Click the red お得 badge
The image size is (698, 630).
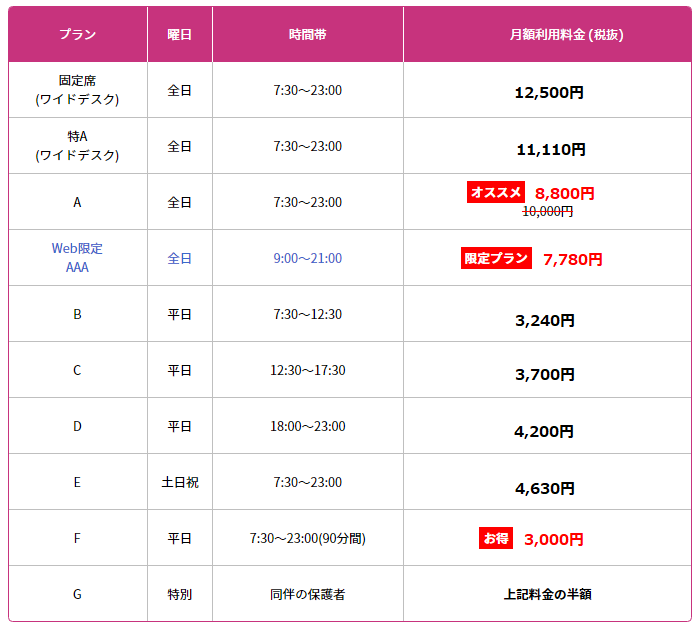pos(496,538)
